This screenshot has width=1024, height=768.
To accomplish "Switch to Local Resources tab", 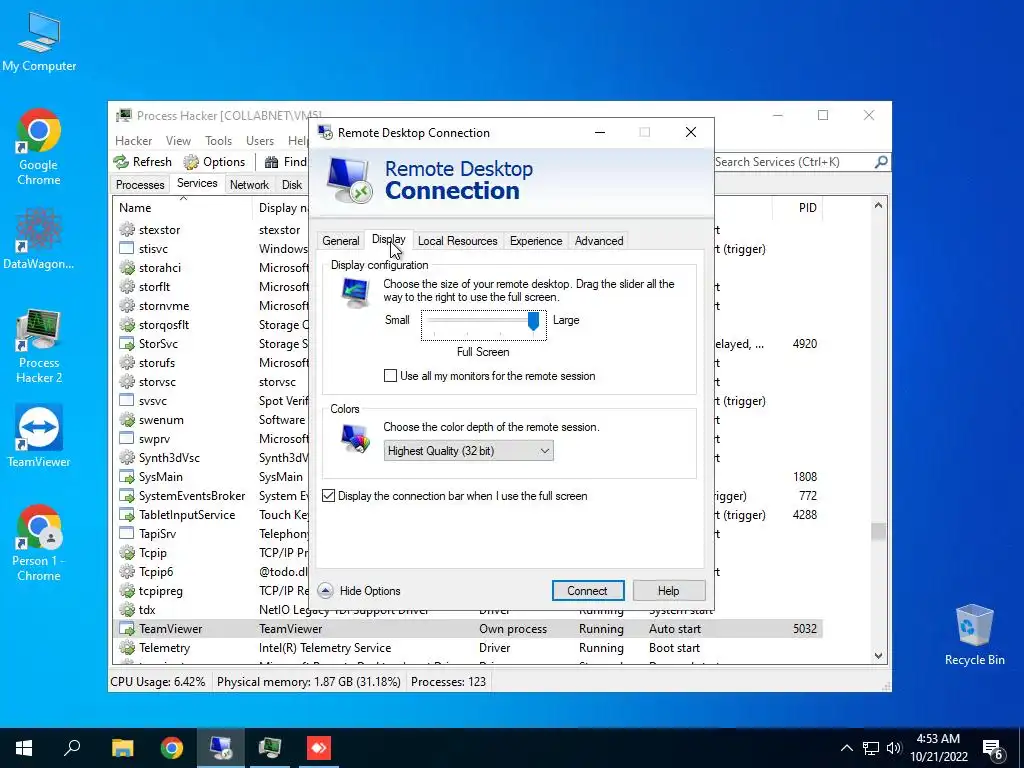I will tap(457, 241).
